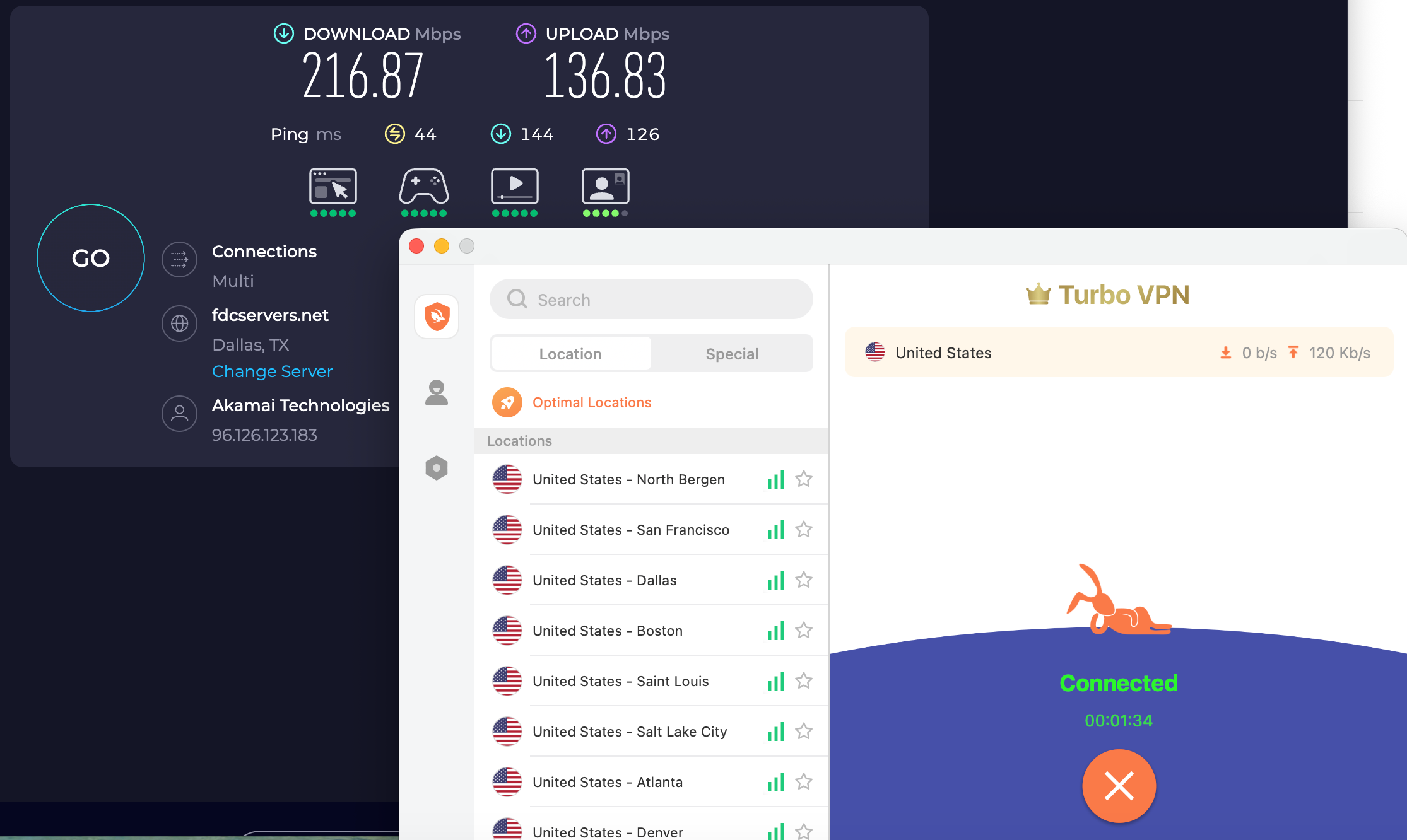Select the Turbo VPN shield icon in sidebar

tap(437, 317)
